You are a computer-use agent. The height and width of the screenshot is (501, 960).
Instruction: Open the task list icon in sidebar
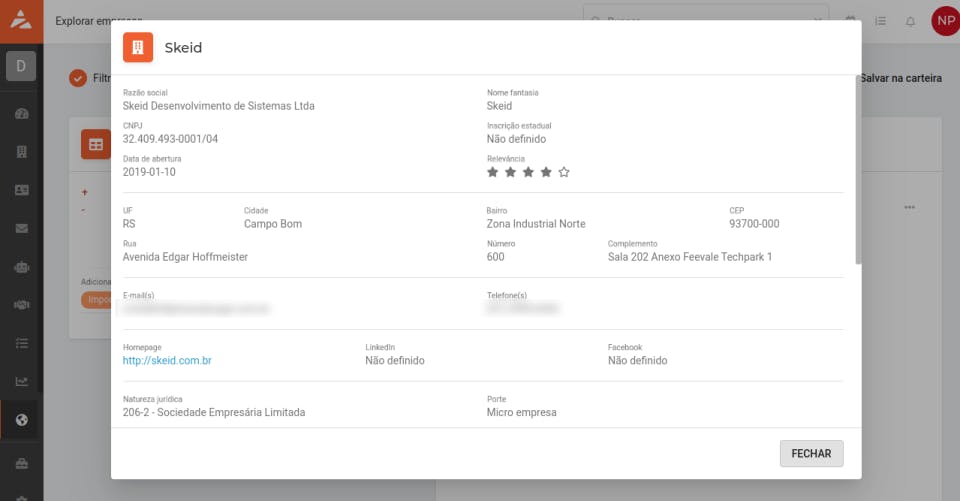point(21,343)
